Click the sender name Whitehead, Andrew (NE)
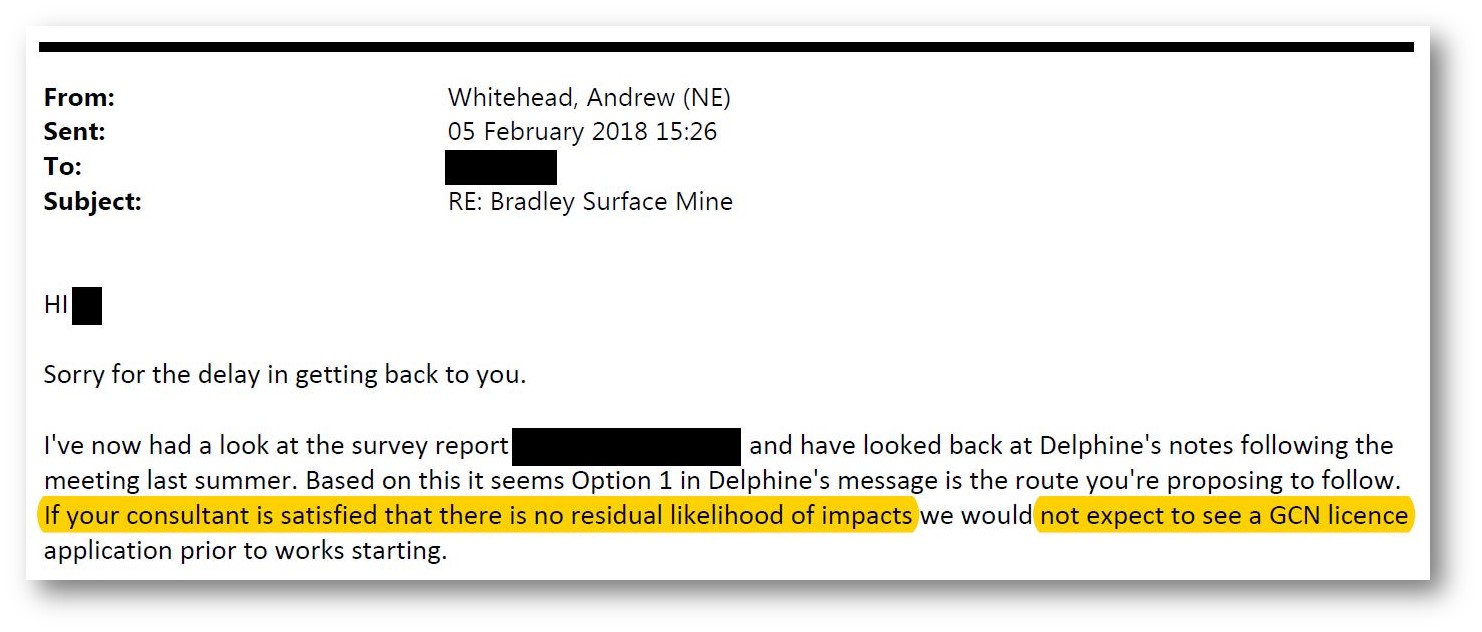 (x=589, y=98)
